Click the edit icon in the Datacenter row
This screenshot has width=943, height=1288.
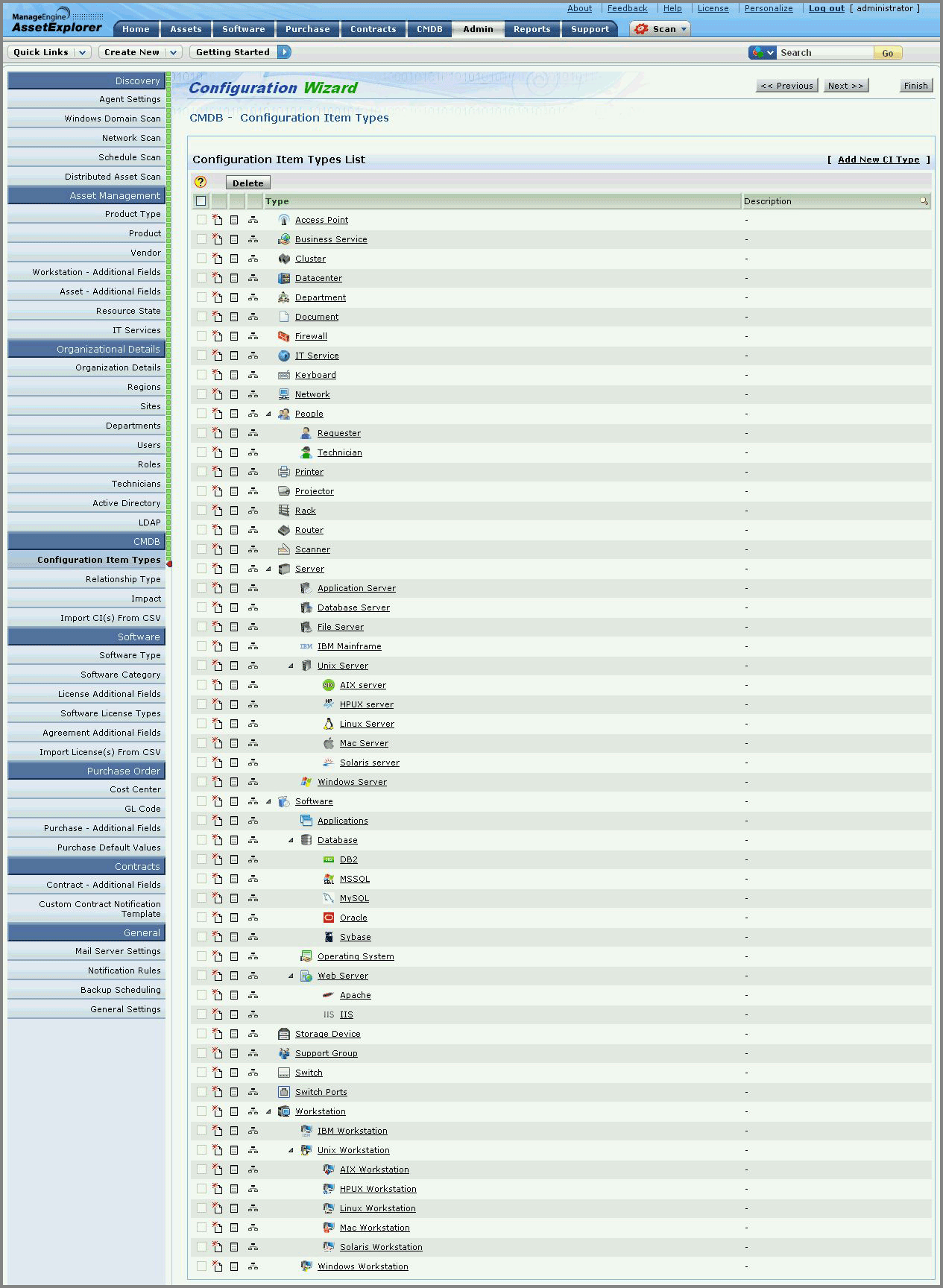[x=217, y=278]
